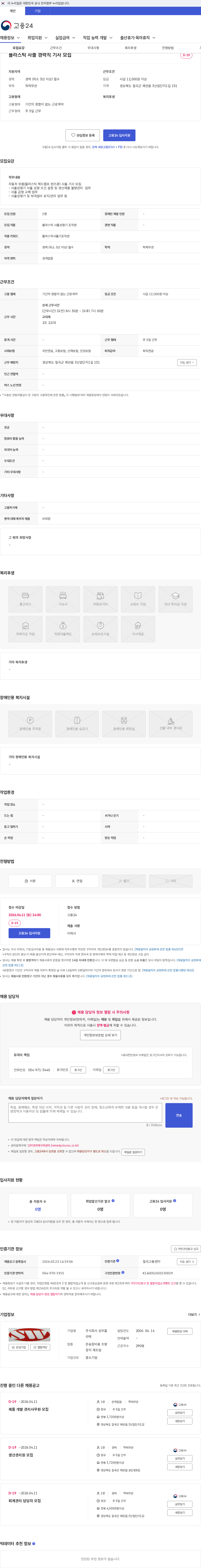Click the 면접 screening method icon
201x1568 pixels.
pos(77,881)
